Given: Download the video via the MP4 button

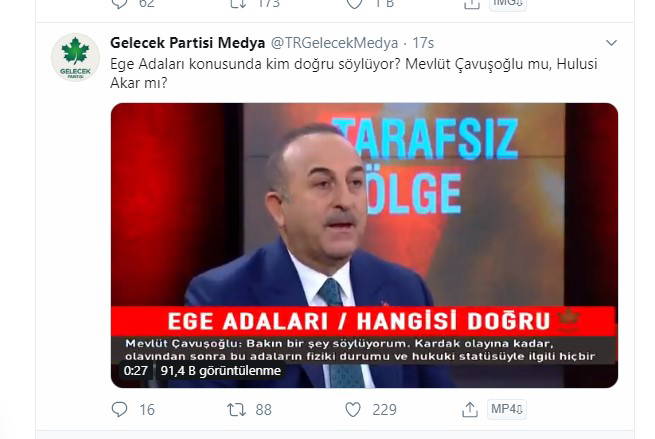Looking at the screenshot, I should tap(506, 409).
